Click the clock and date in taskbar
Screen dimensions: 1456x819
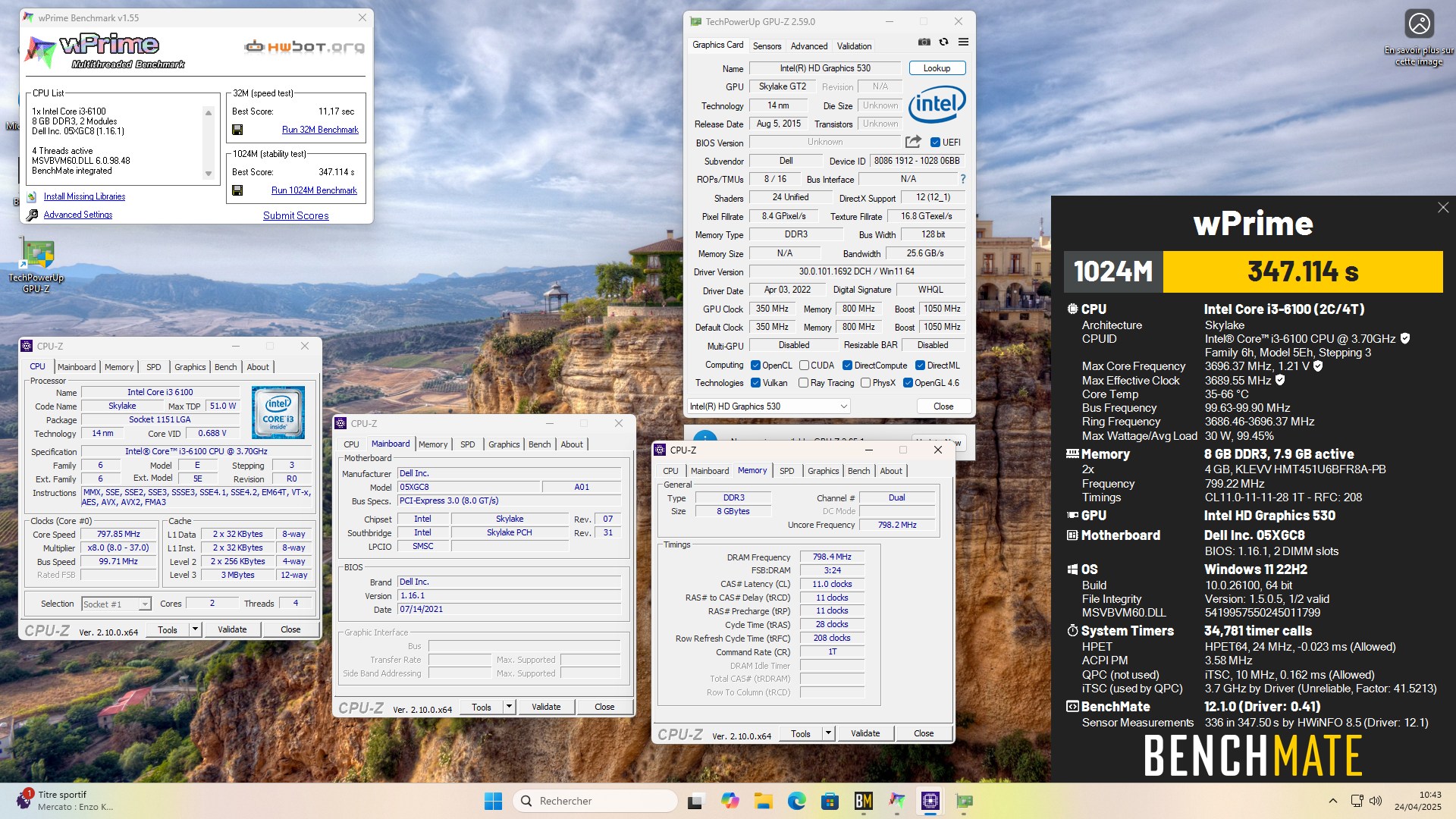point(1417,801)
